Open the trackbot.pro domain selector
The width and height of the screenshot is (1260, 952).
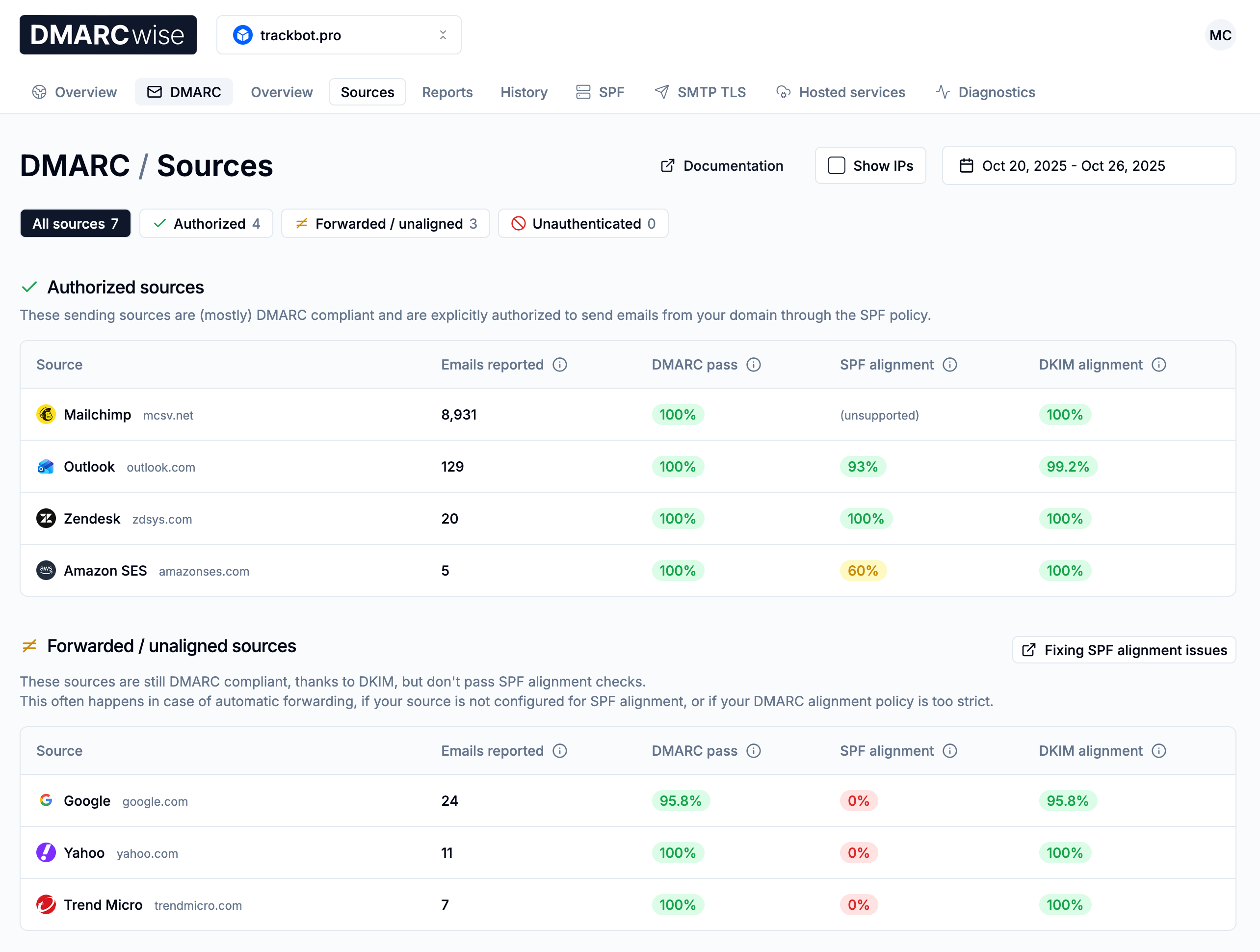point(339,35)
